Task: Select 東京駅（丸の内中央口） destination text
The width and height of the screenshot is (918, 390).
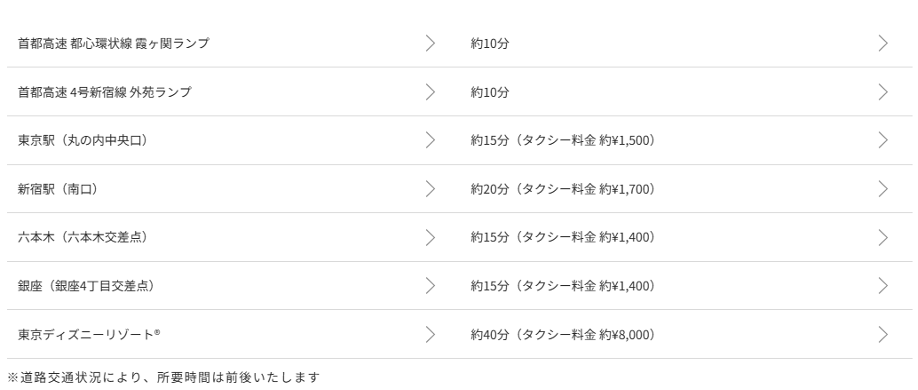Action: [x=83, y=140]
